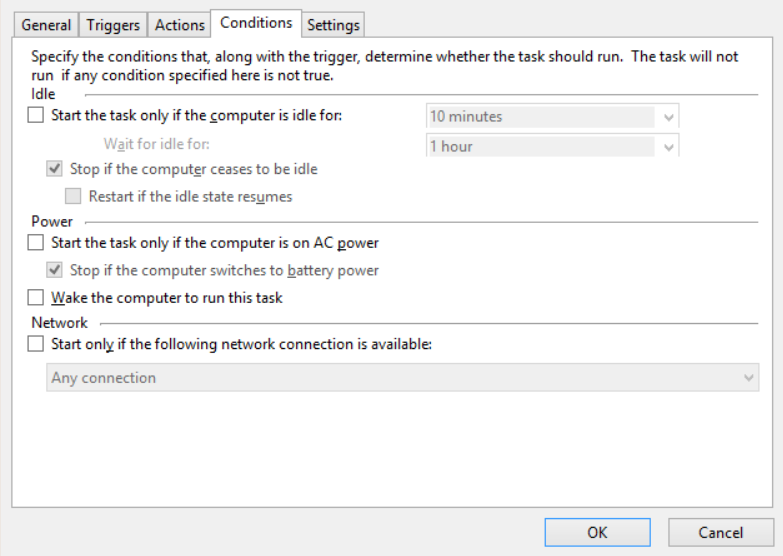Confirm with the OK button
The width and height of the screenshot is (783, 556).
pyautogui.click(x=597, y=533)
